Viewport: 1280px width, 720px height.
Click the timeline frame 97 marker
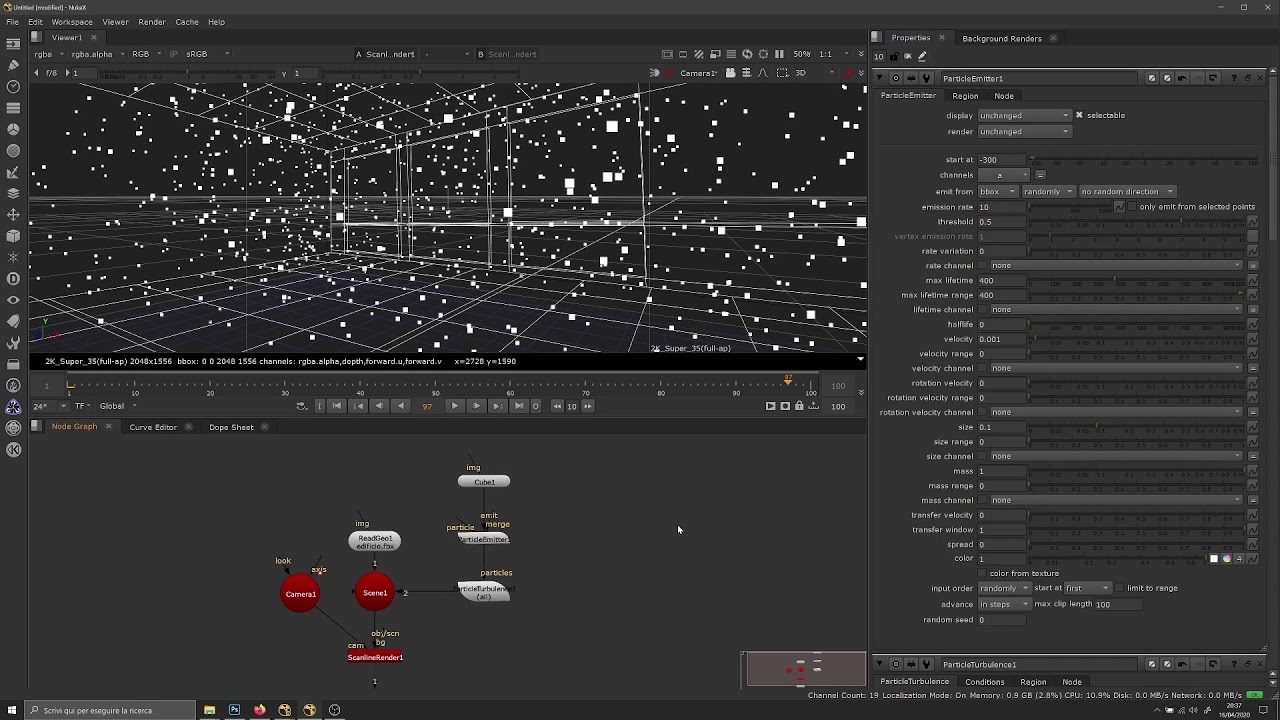[x=788, y=380]
